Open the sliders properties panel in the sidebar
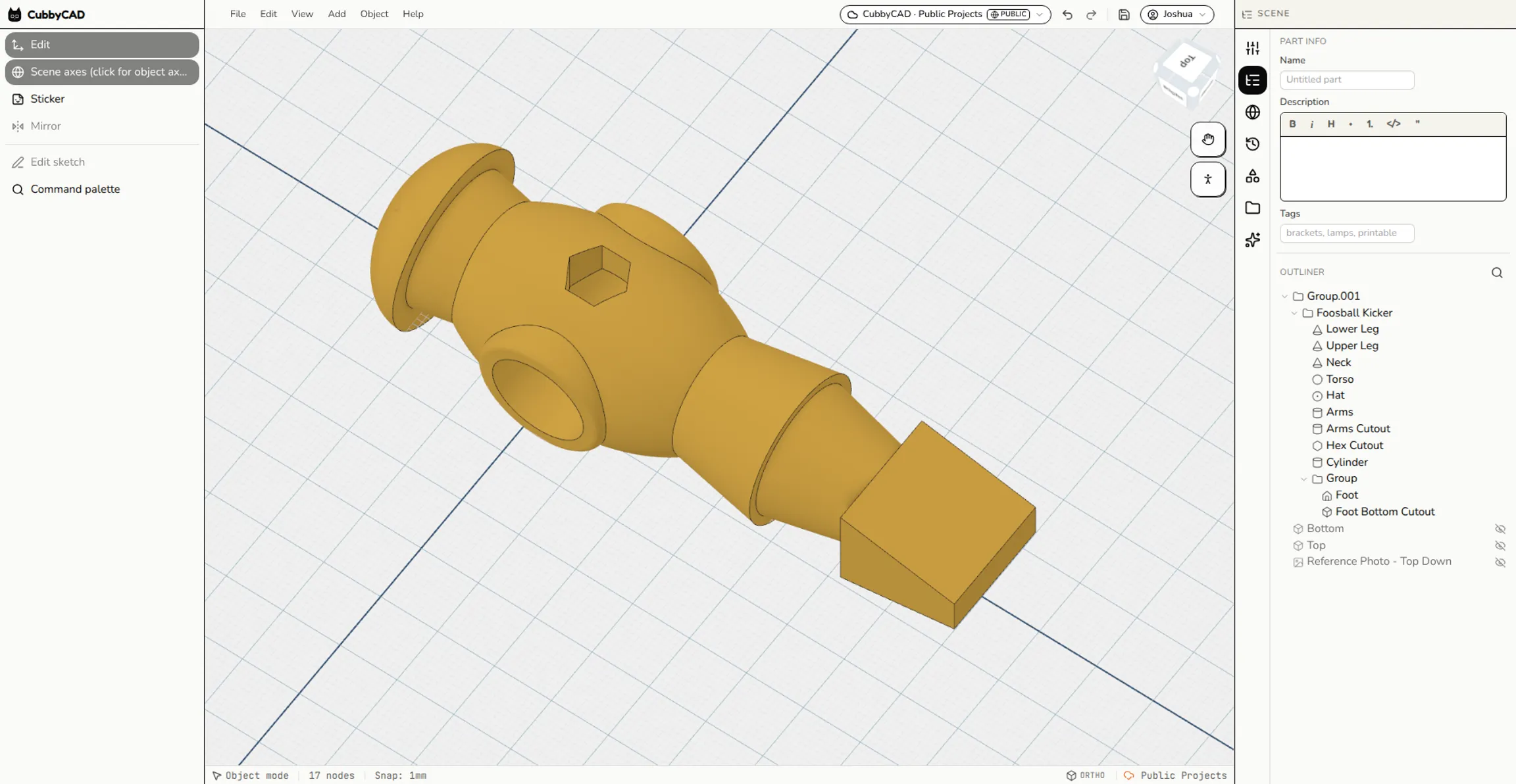 pos(1253,48)
